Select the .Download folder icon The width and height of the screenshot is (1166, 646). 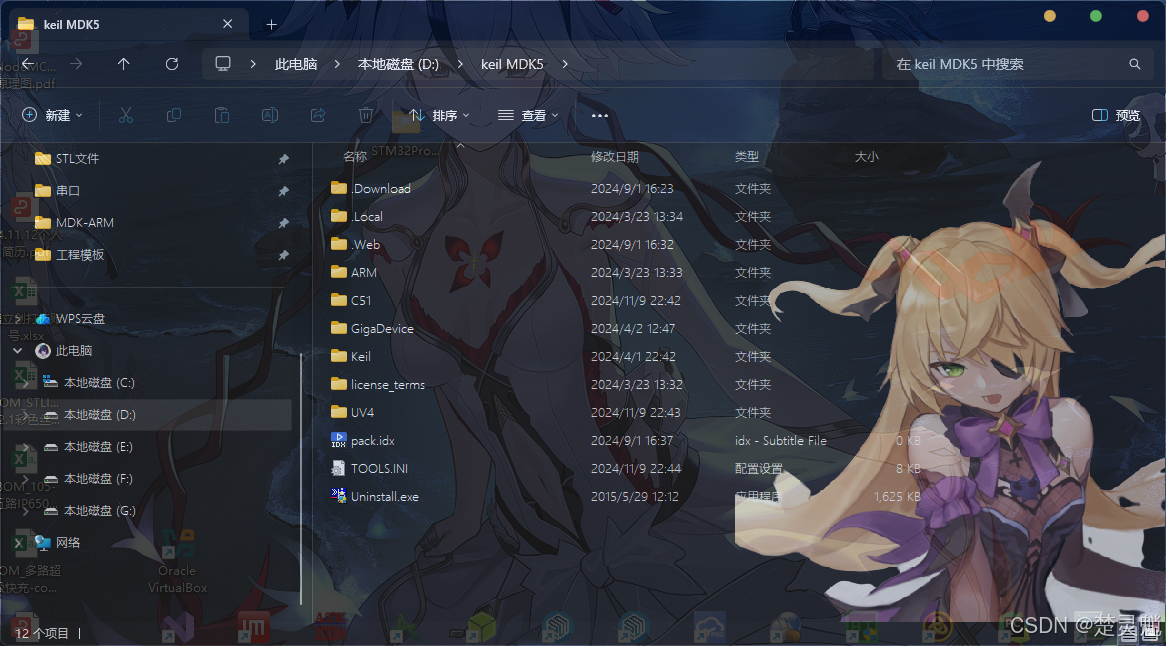(339, 188)
